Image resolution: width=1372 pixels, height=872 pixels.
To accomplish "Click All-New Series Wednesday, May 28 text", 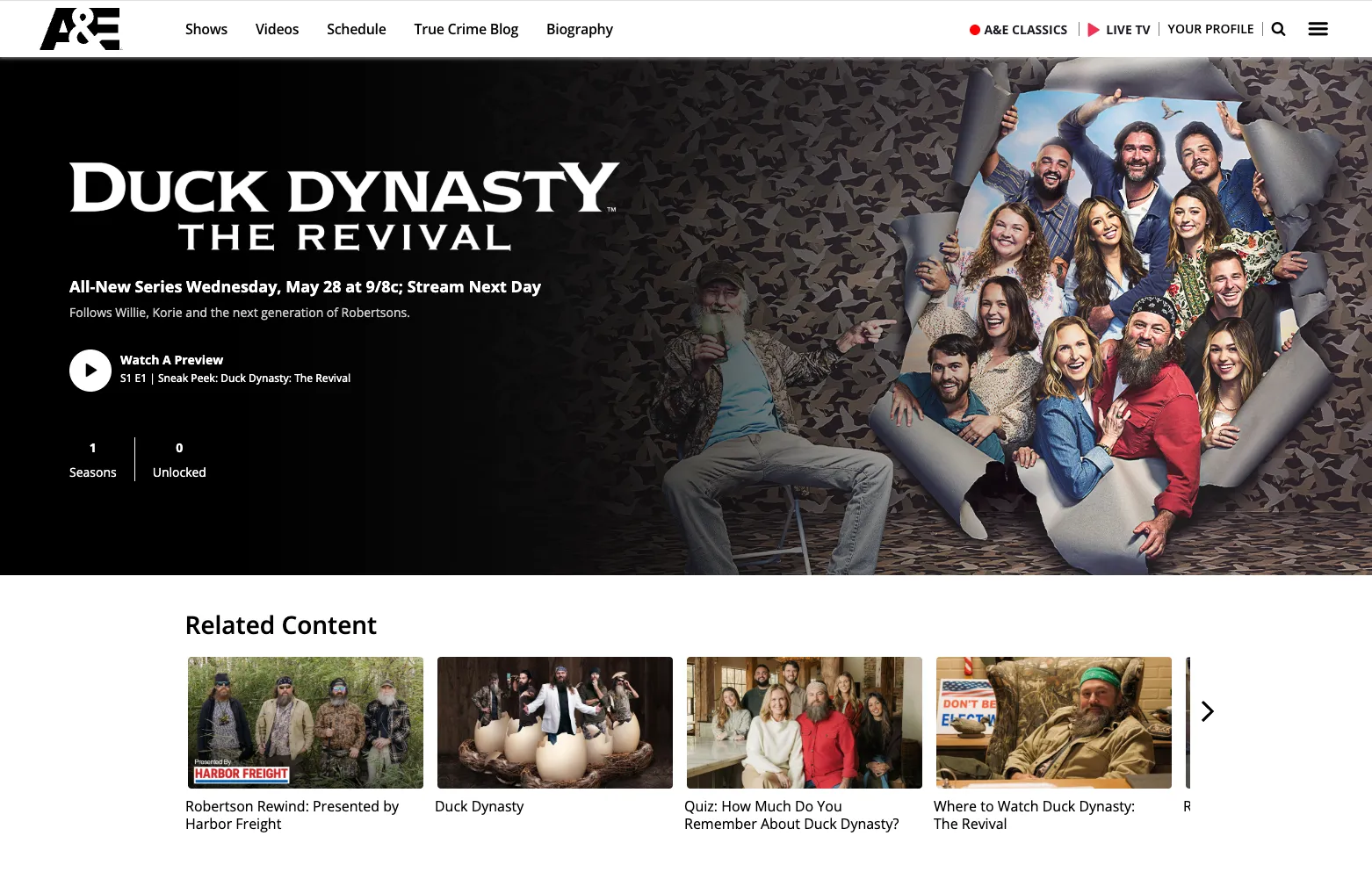I will (305, 287).
